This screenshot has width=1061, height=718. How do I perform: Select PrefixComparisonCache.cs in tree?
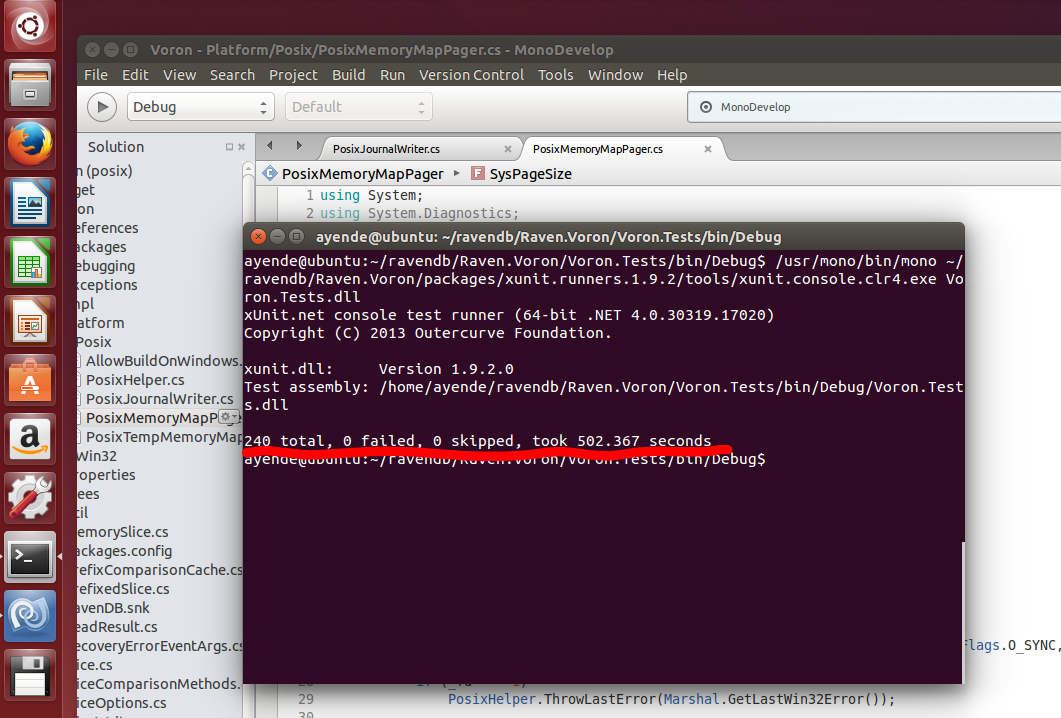pyautogui.click(x=160, y=570)
